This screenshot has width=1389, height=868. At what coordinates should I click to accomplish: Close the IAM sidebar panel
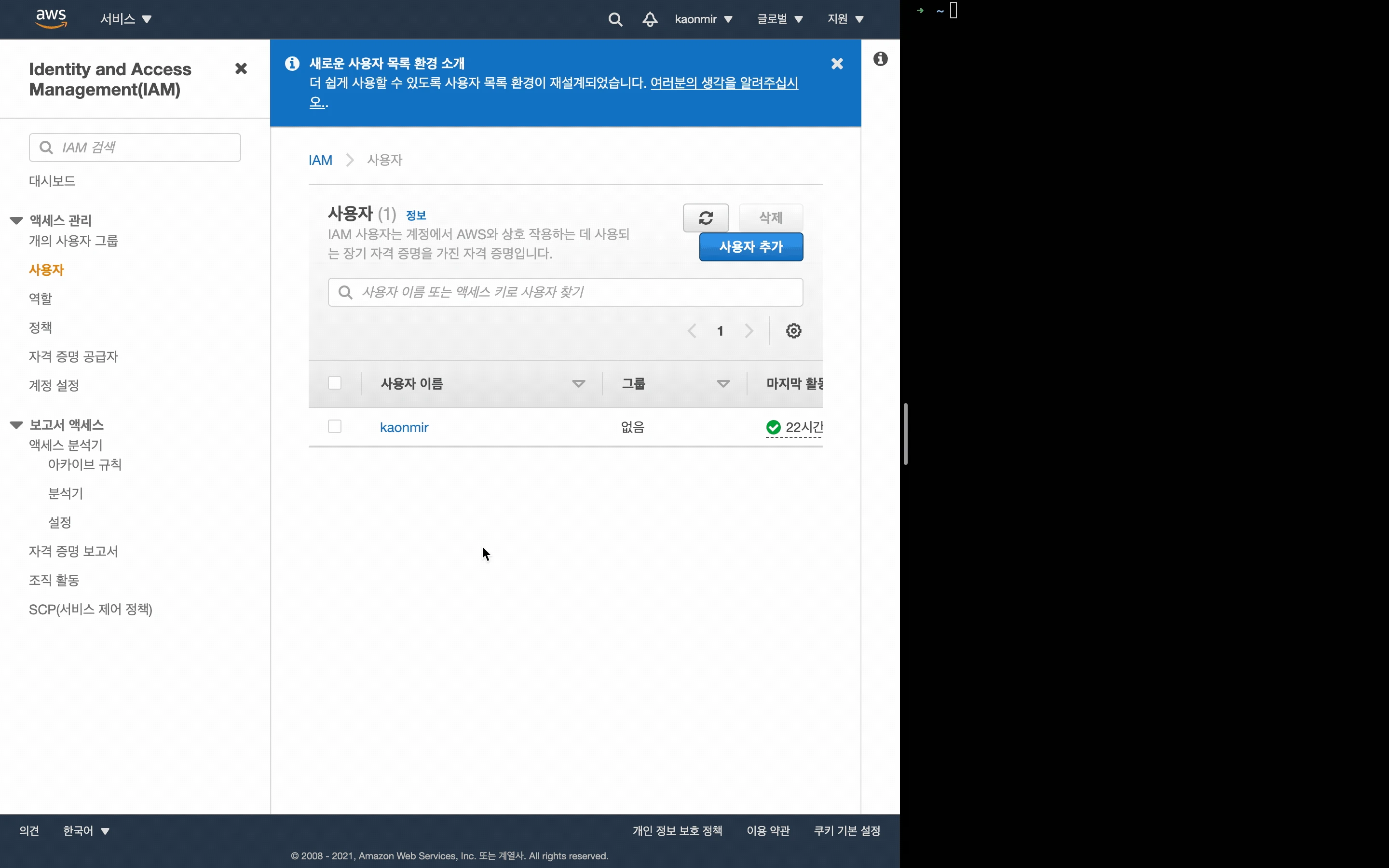[x=241, y=69]
